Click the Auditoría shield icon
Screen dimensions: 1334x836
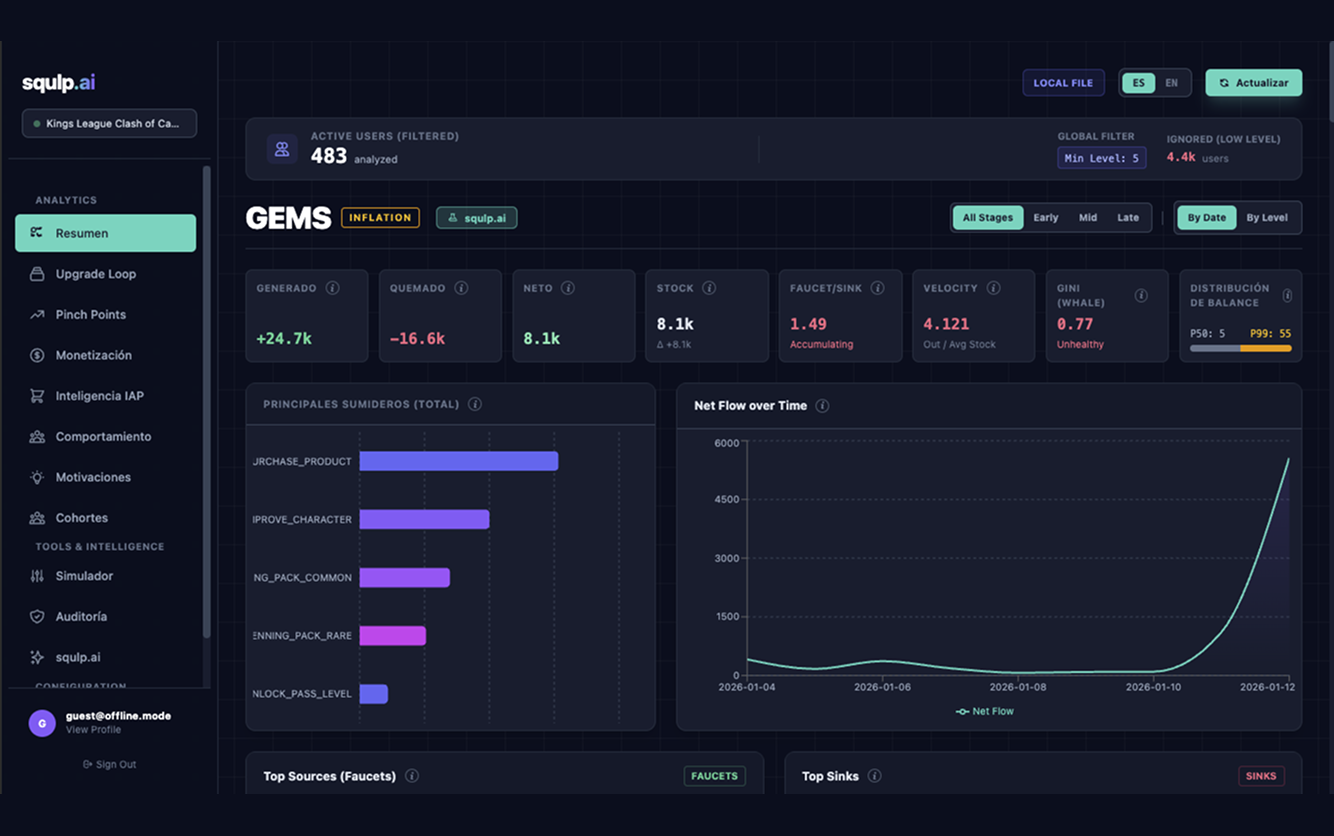coord(37,617)
